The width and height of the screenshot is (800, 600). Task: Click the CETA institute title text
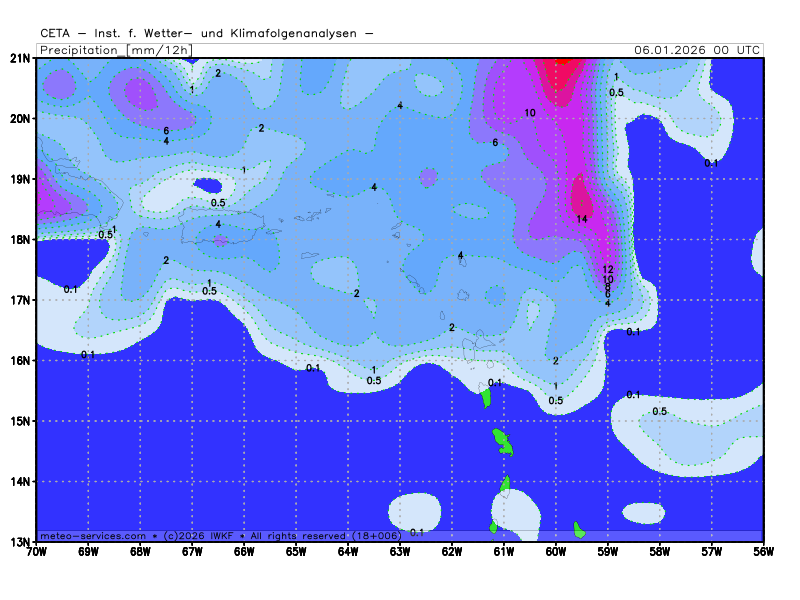point(207,34)
